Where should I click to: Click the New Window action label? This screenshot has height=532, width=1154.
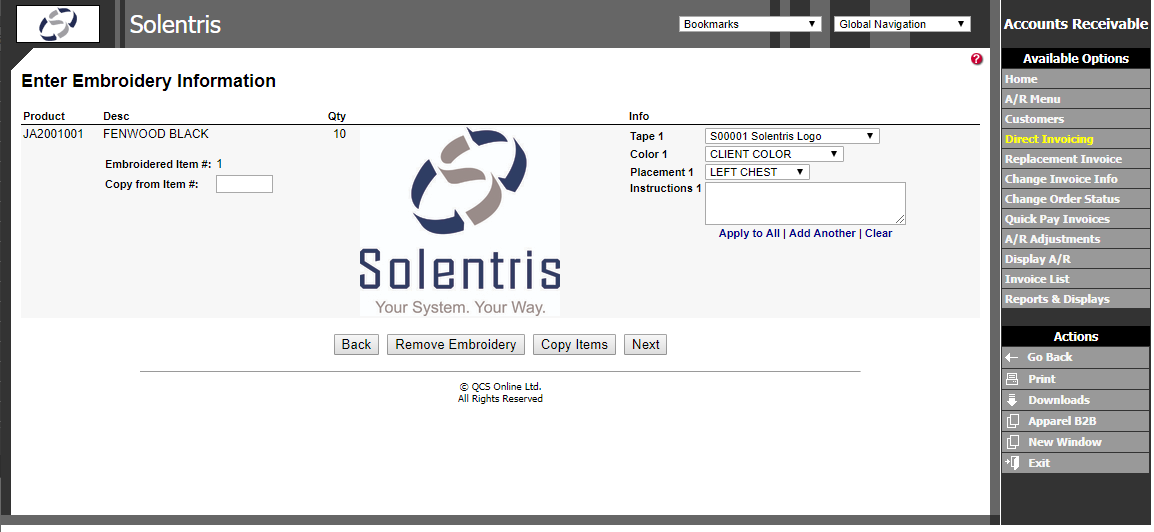(1065, 442)
